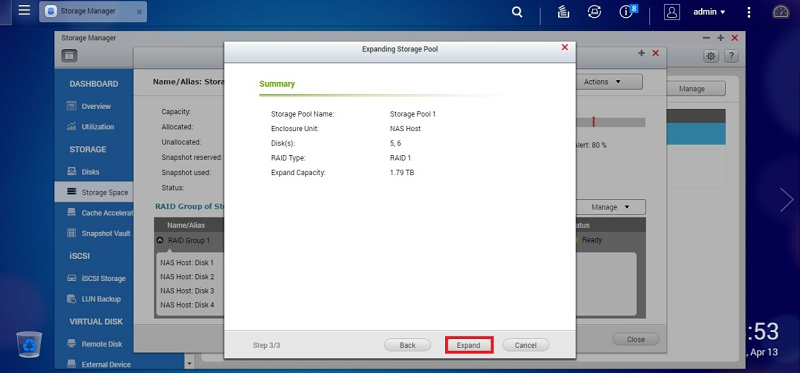
Task: Open event notifications info icon
Action: 626,12
